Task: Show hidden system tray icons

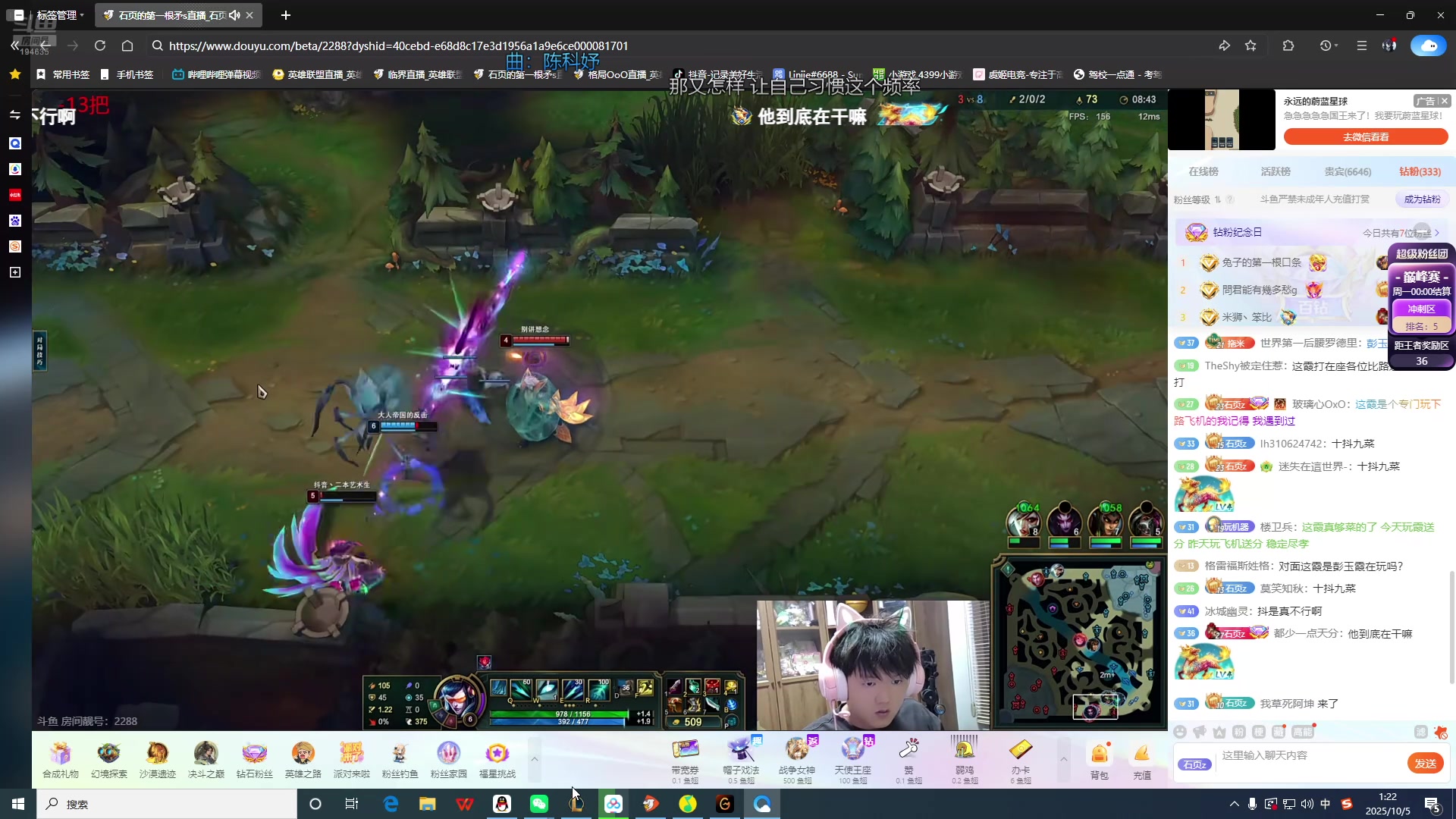Action: tap(1234, 804)
